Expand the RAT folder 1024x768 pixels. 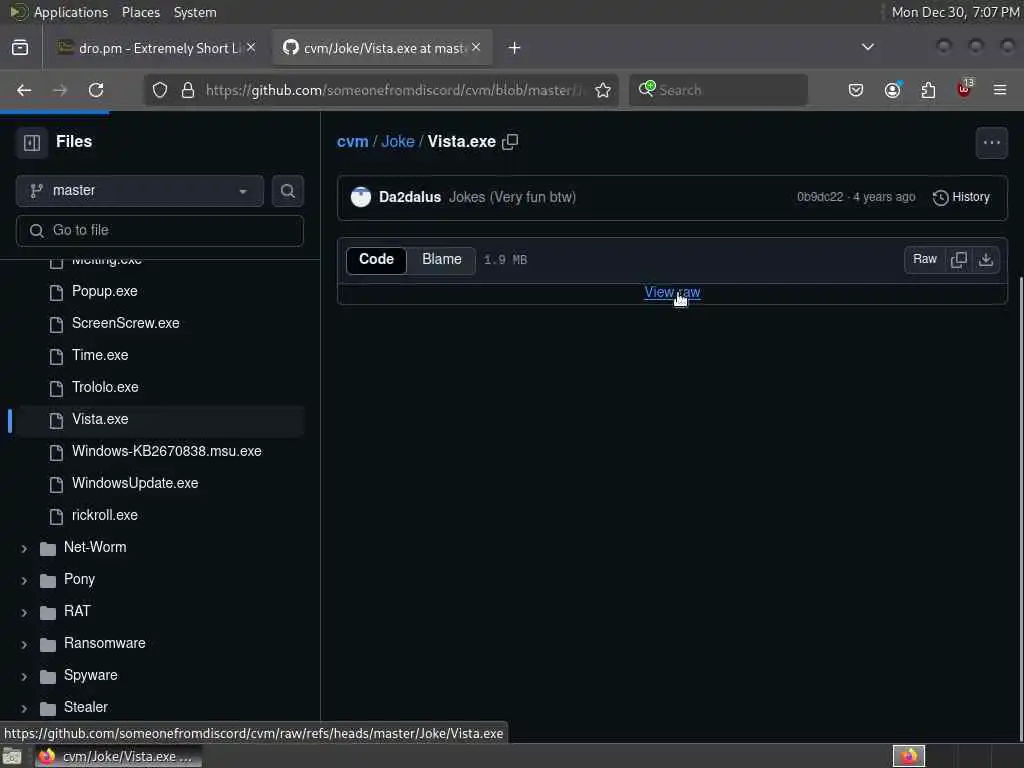[24, 613]
